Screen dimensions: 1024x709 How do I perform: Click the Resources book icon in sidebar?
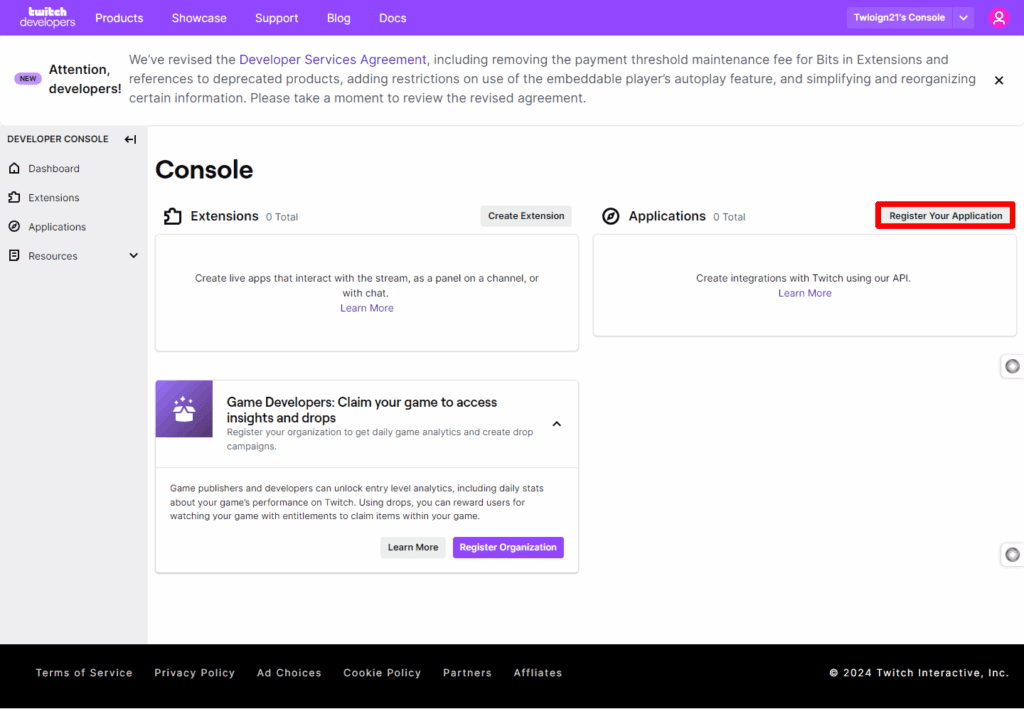(x=14, y=255)
